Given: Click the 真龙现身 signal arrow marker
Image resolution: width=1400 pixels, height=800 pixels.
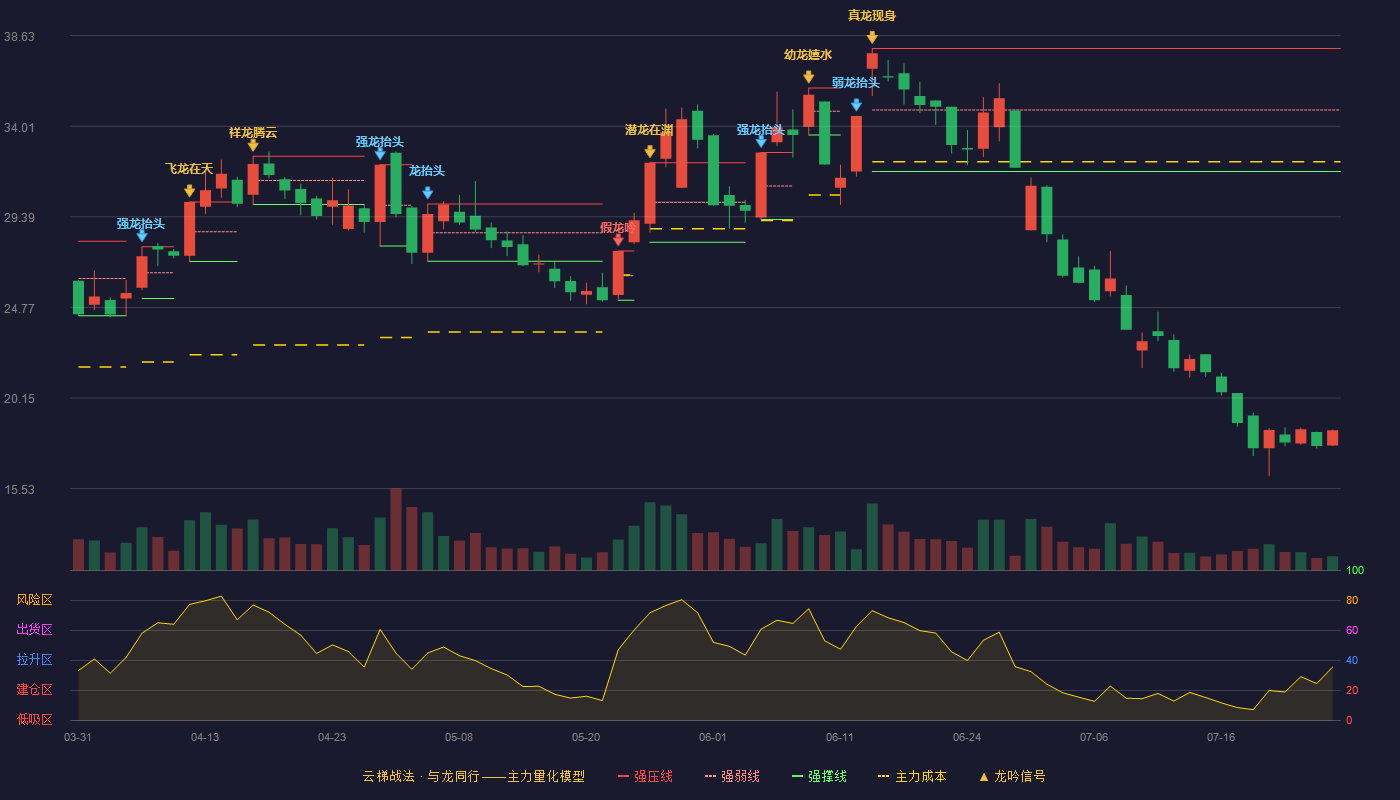Looking at the screenshot, I should coord(872,38).
